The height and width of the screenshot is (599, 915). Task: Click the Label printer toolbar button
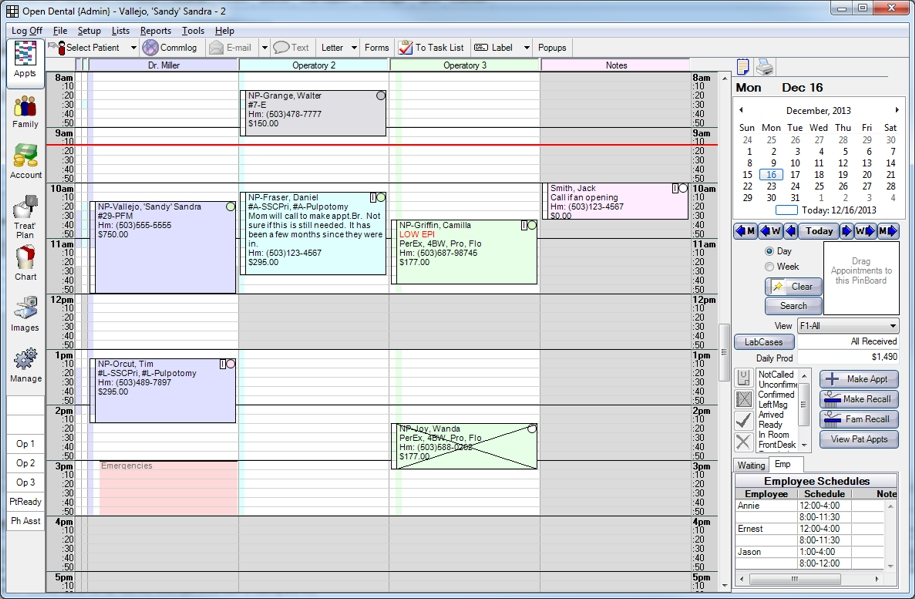(494, 48)
